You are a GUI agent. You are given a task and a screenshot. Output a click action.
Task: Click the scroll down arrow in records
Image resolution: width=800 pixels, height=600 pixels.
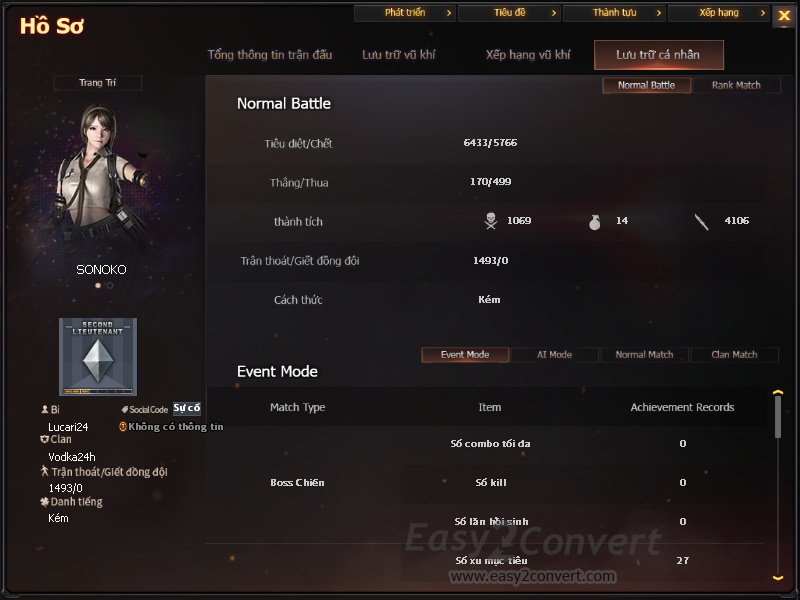point(778,577)
